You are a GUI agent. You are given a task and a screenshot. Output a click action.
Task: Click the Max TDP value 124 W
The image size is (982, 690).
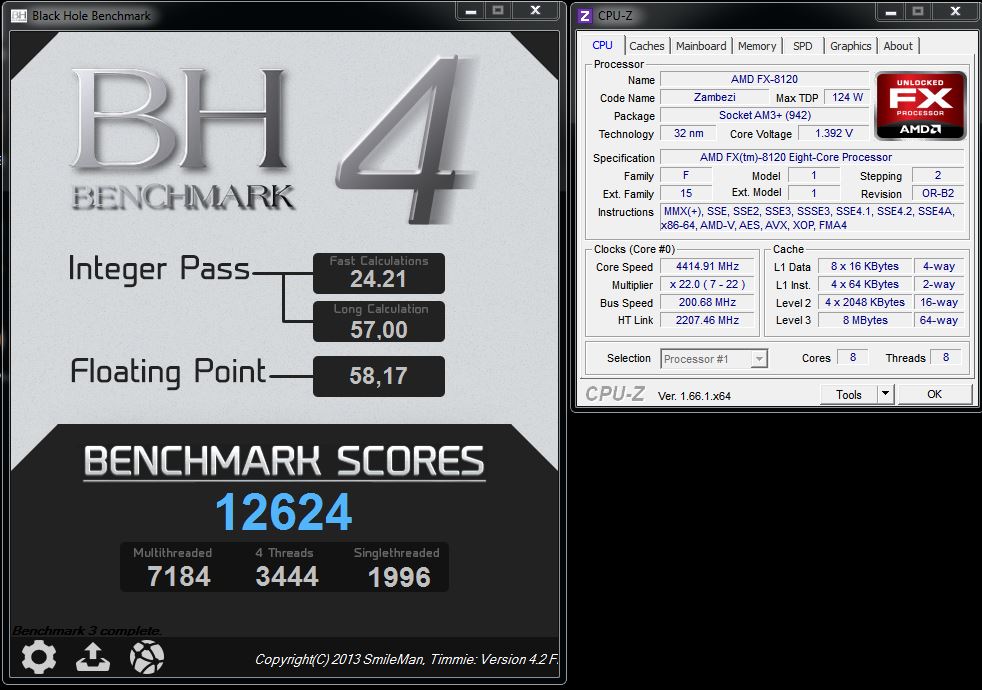[847, 97]
